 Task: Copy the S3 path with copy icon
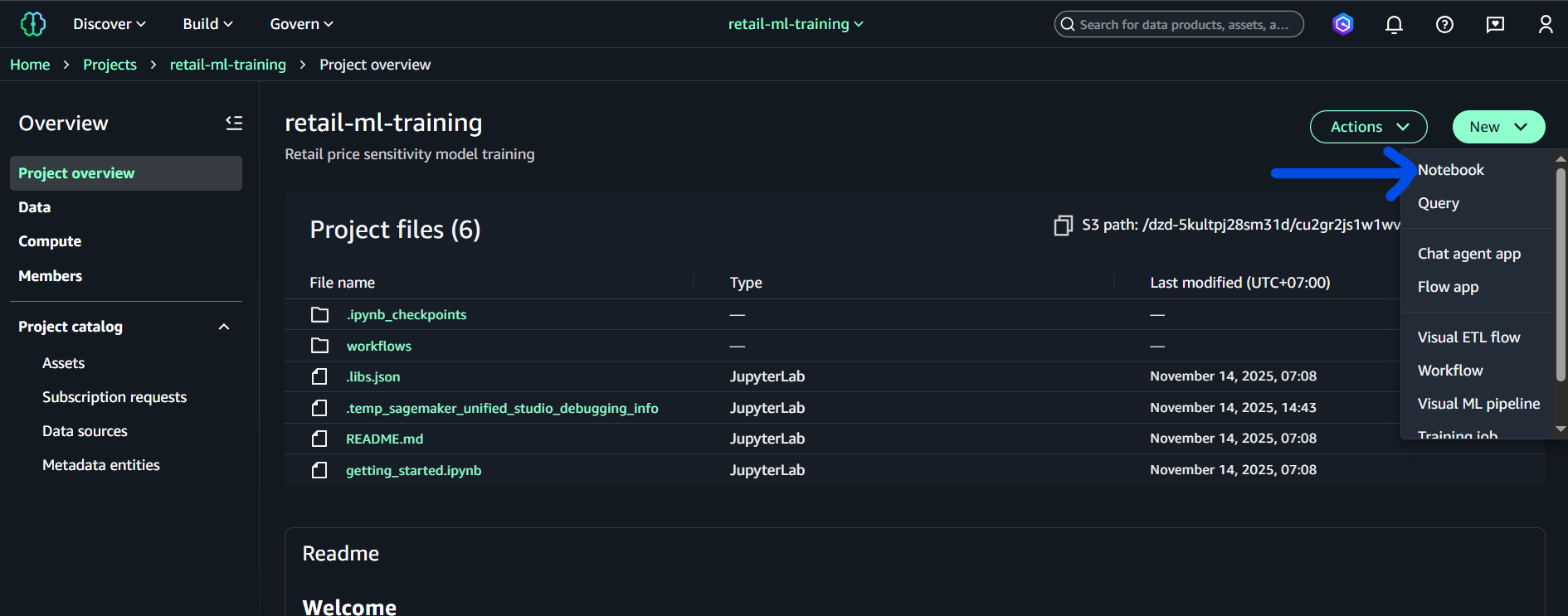(1063, 226)
